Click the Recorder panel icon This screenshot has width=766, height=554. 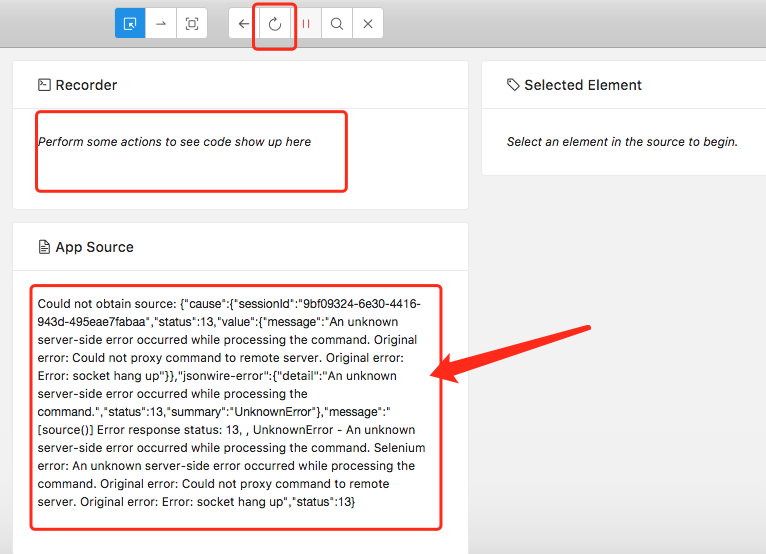click(x=44, y=85)
